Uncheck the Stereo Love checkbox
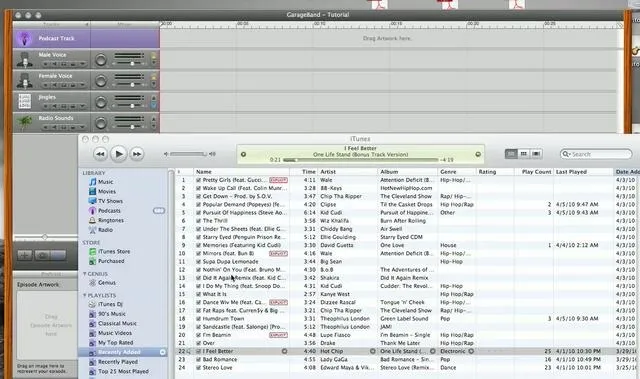This screenshot has width=640, height=379. click(x=198, y=368)
